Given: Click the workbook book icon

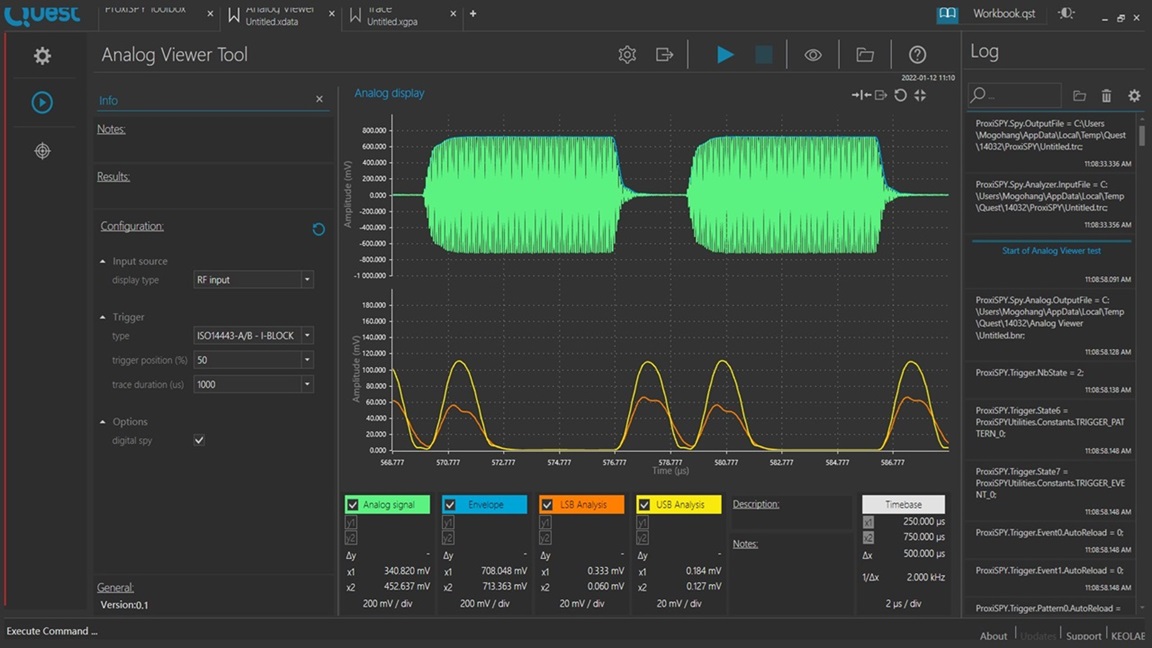Looking at the screenshot, I should pos(947,14).
